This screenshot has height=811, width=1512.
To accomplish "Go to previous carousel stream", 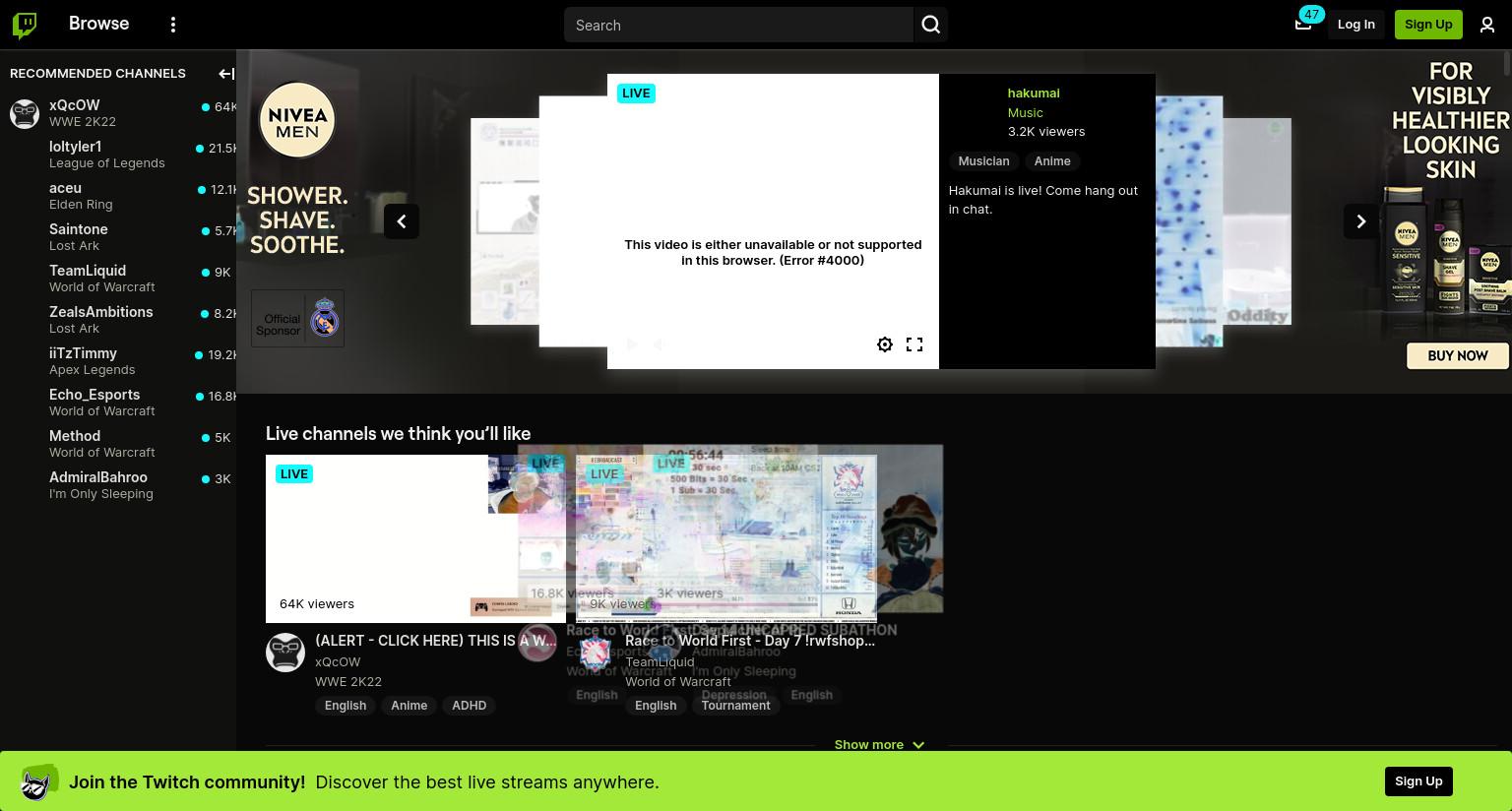I will point(402,221).
